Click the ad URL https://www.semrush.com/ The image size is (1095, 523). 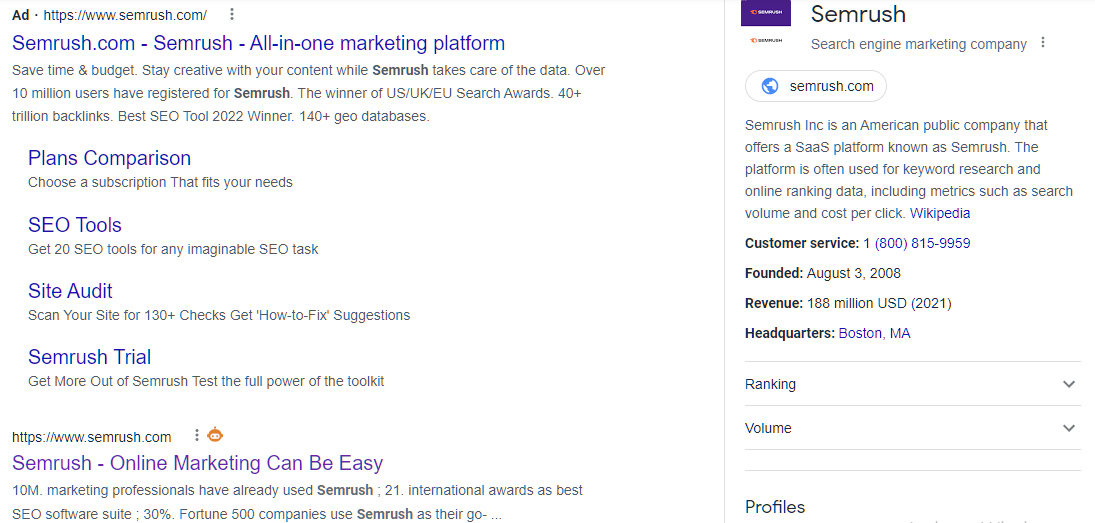(125, 15)
